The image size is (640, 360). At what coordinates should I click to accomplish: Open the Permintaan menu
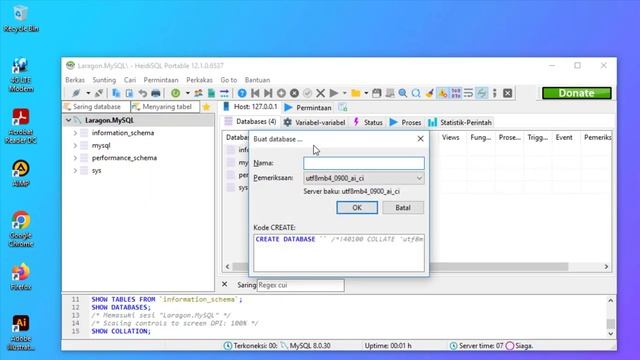tap(161, 80)
